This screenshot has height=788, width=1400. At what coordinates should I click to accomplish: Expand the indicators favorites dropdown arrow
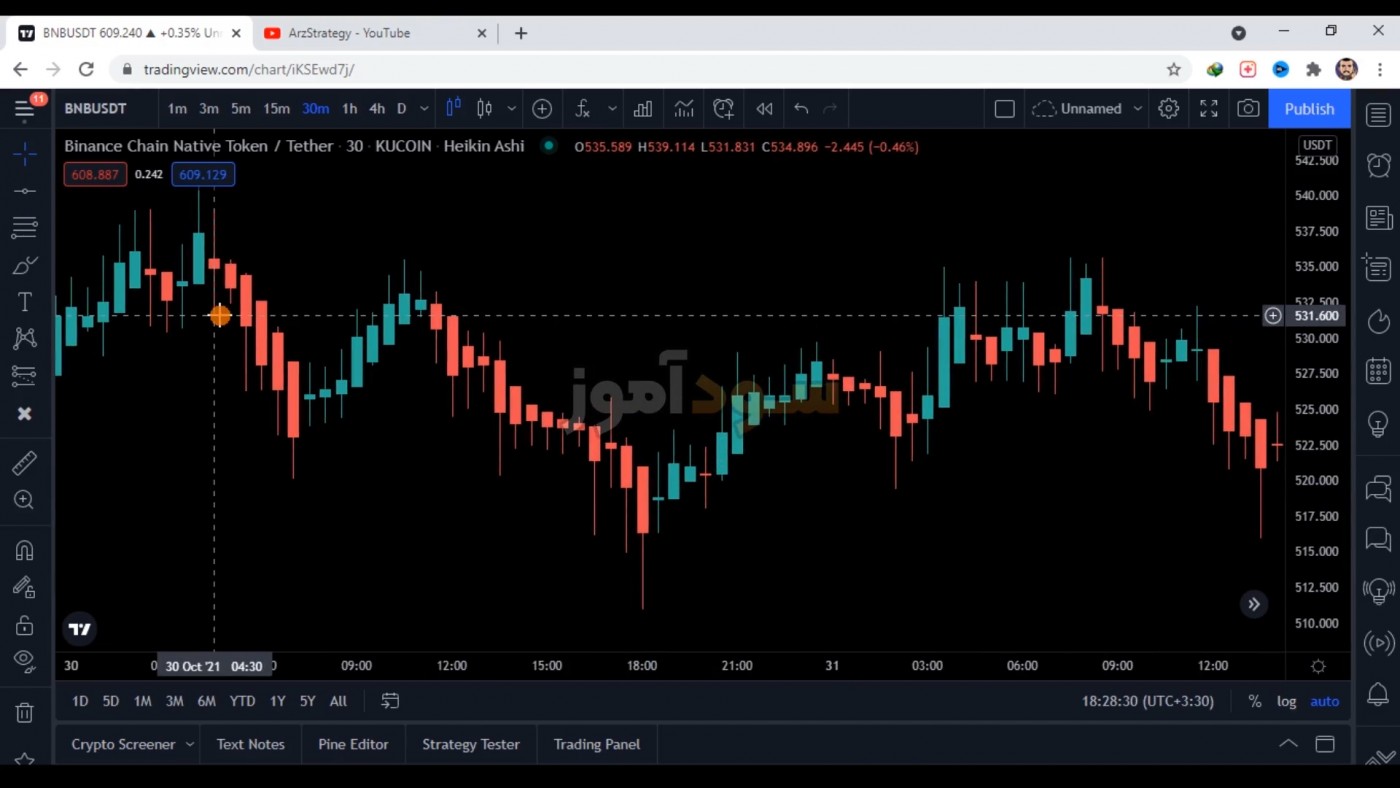(x=612, y=109)
